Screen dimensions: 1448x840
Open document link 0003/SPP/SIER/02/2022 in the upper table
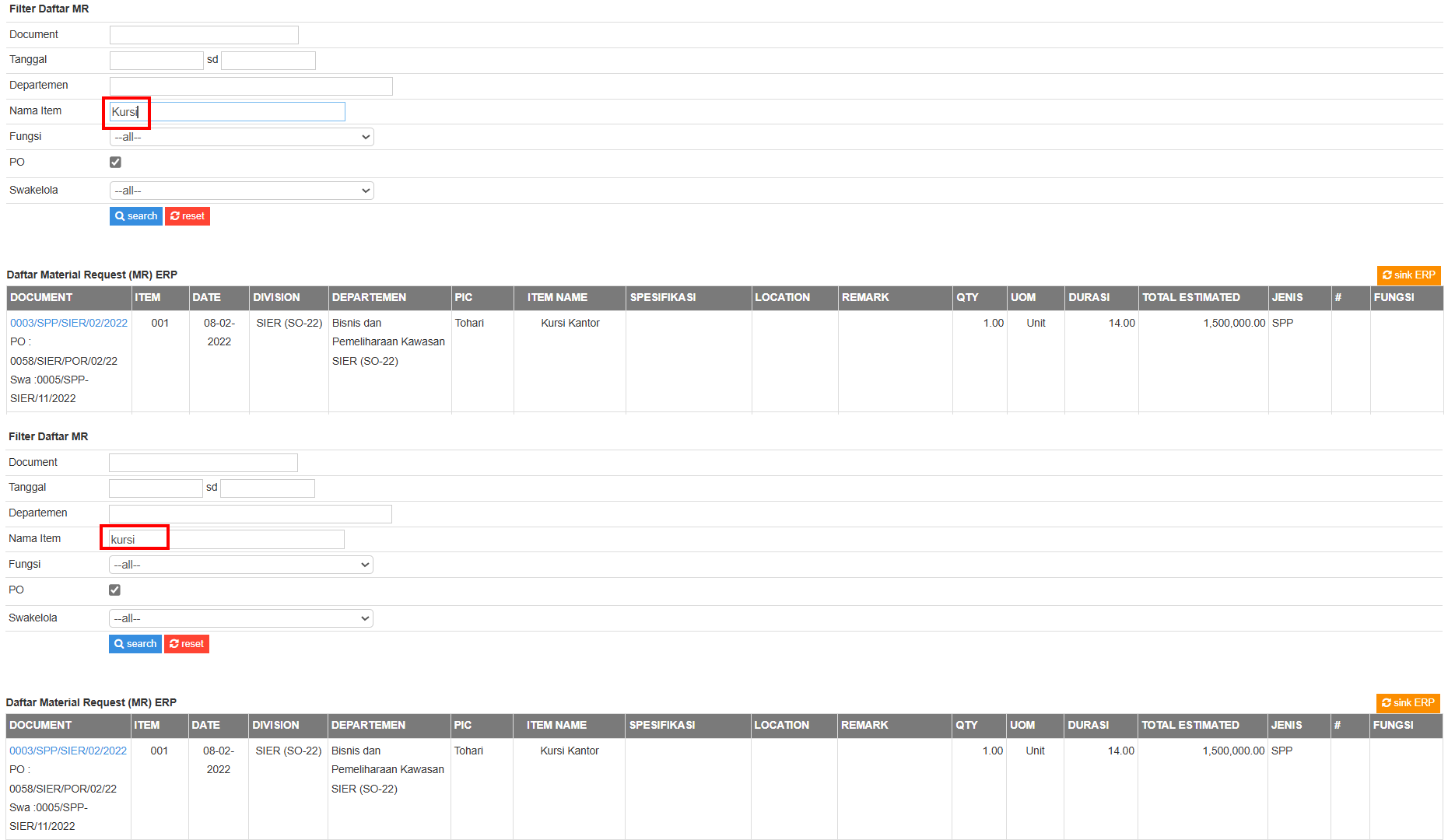point(68,323)
